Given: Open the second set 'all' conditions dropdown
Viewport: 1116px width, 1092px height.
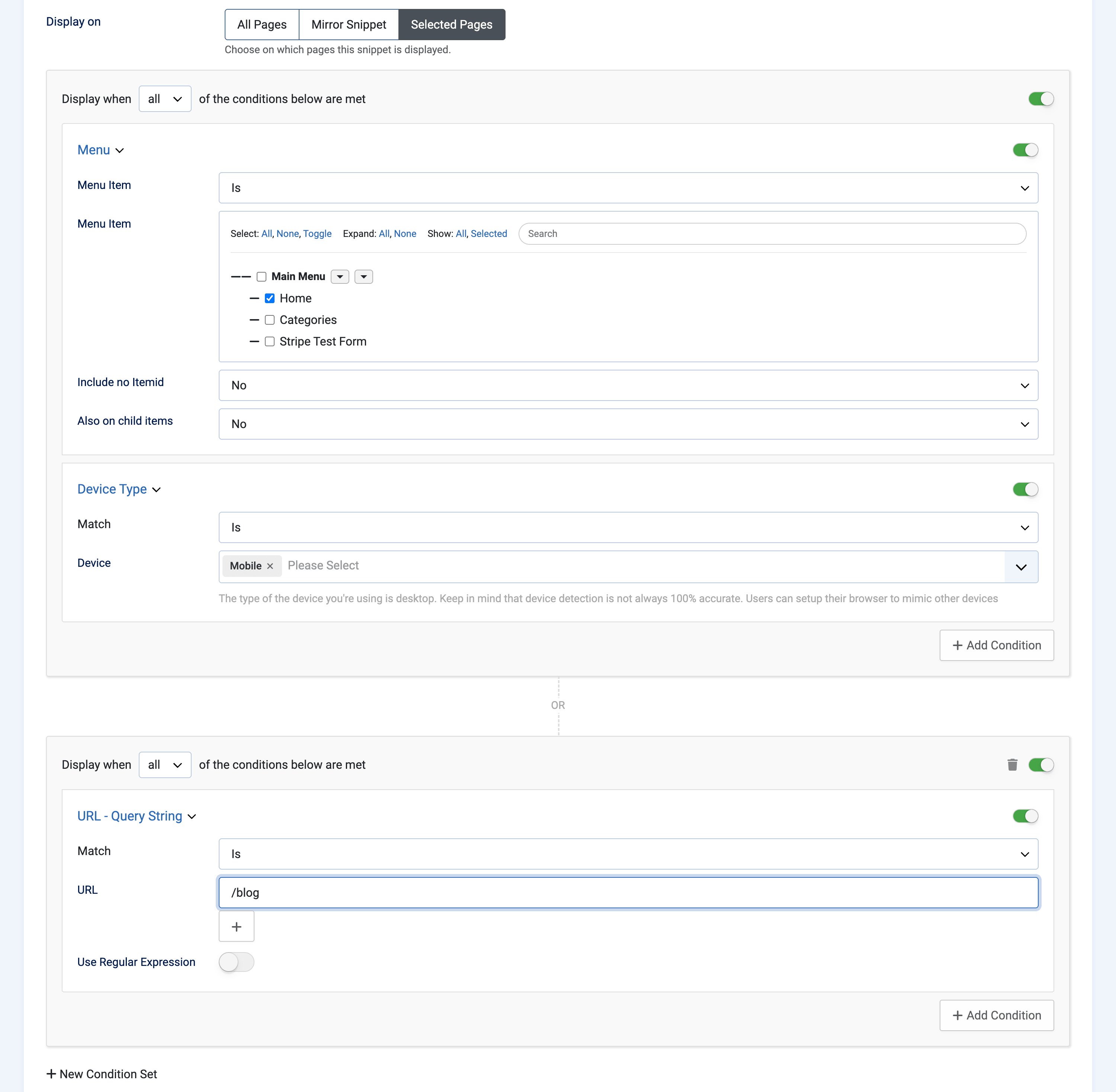Looking at the screenshot, I should pyautogui.click(x=164, y=765).
